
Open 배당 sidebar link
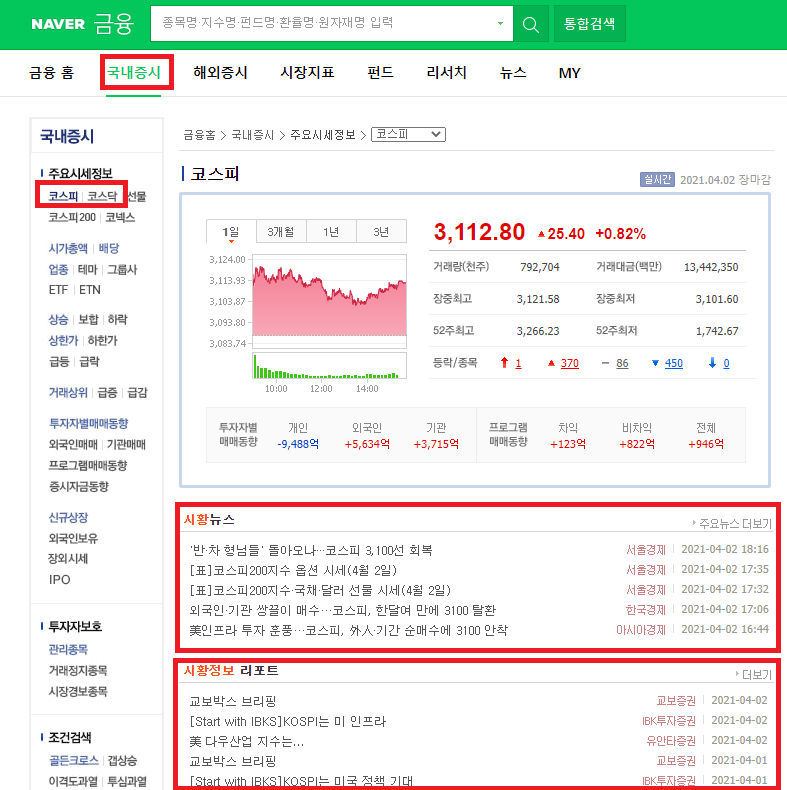109,248
